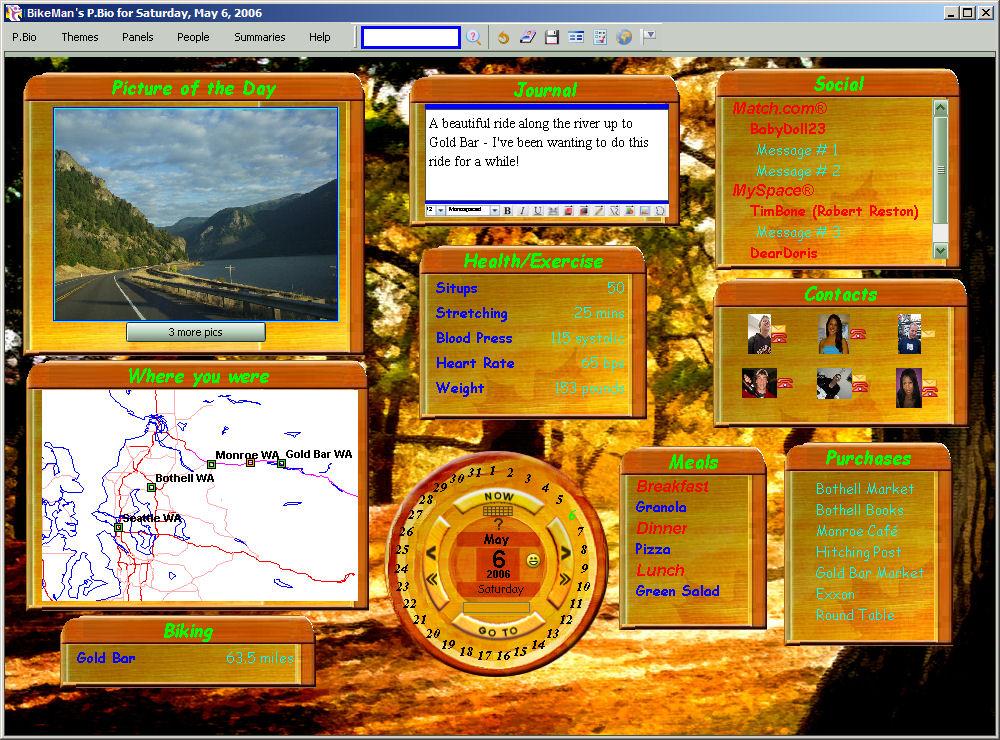Viewport: 1000px width, 740px height.
Task: Click the question mark on date dial
Action: pyautogui.click(x=498, y=525)
